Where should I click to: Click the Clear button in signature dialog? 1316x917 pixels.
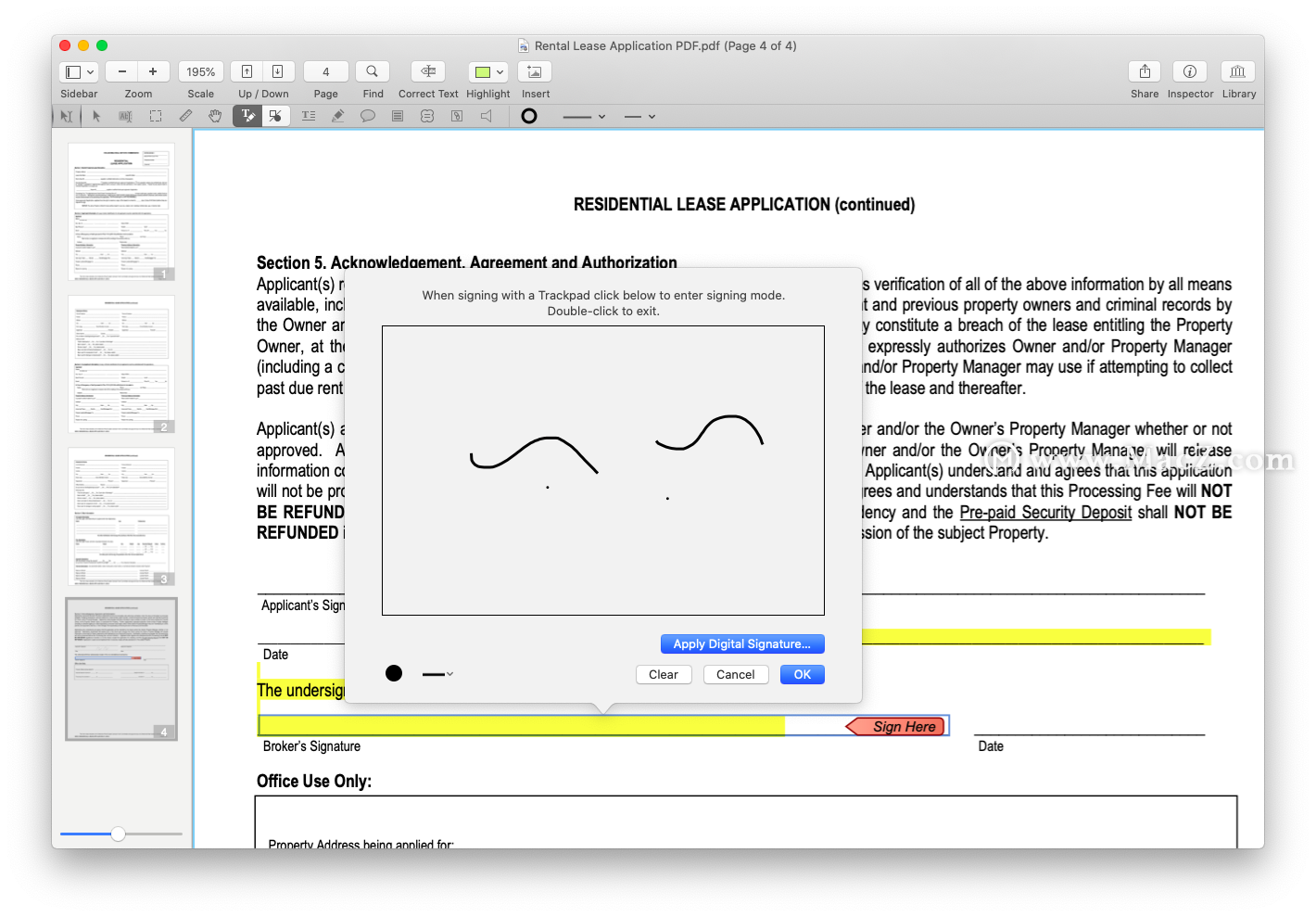tap(664, 674)
